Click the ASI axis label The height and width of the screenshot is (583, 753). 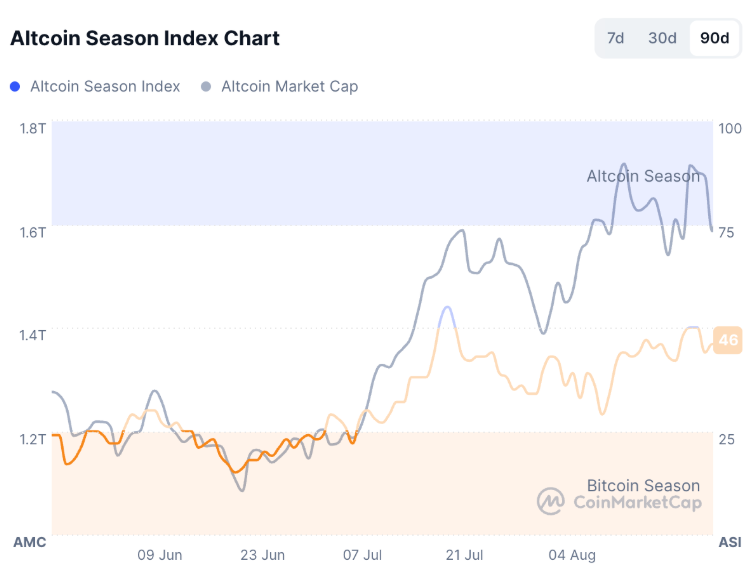click(x=730, y=542)
